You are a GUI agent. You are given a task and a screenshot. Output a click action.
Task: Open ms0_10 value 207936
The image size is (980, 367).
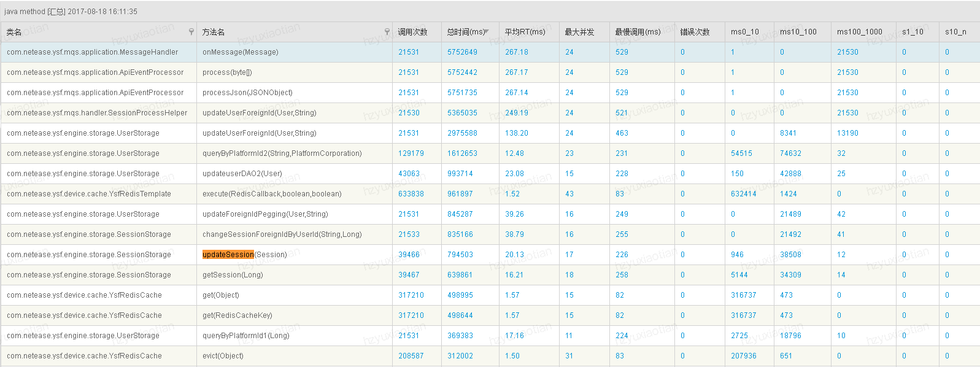point(743,356)
